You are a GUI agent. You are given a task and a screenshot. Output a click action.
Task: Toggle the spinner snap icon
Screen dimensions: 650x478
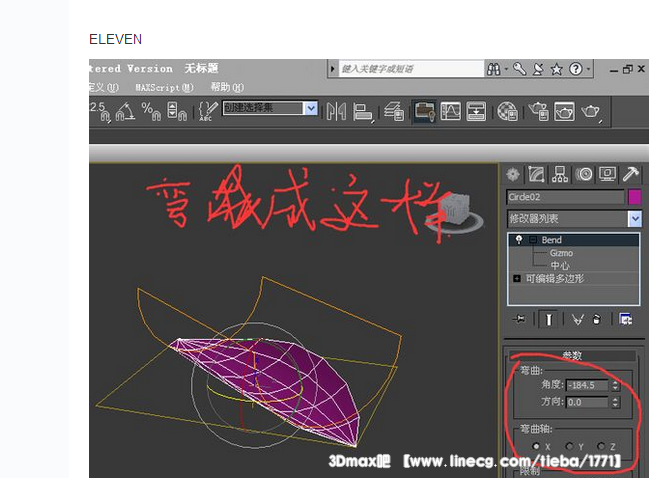[x=177, y=111]
